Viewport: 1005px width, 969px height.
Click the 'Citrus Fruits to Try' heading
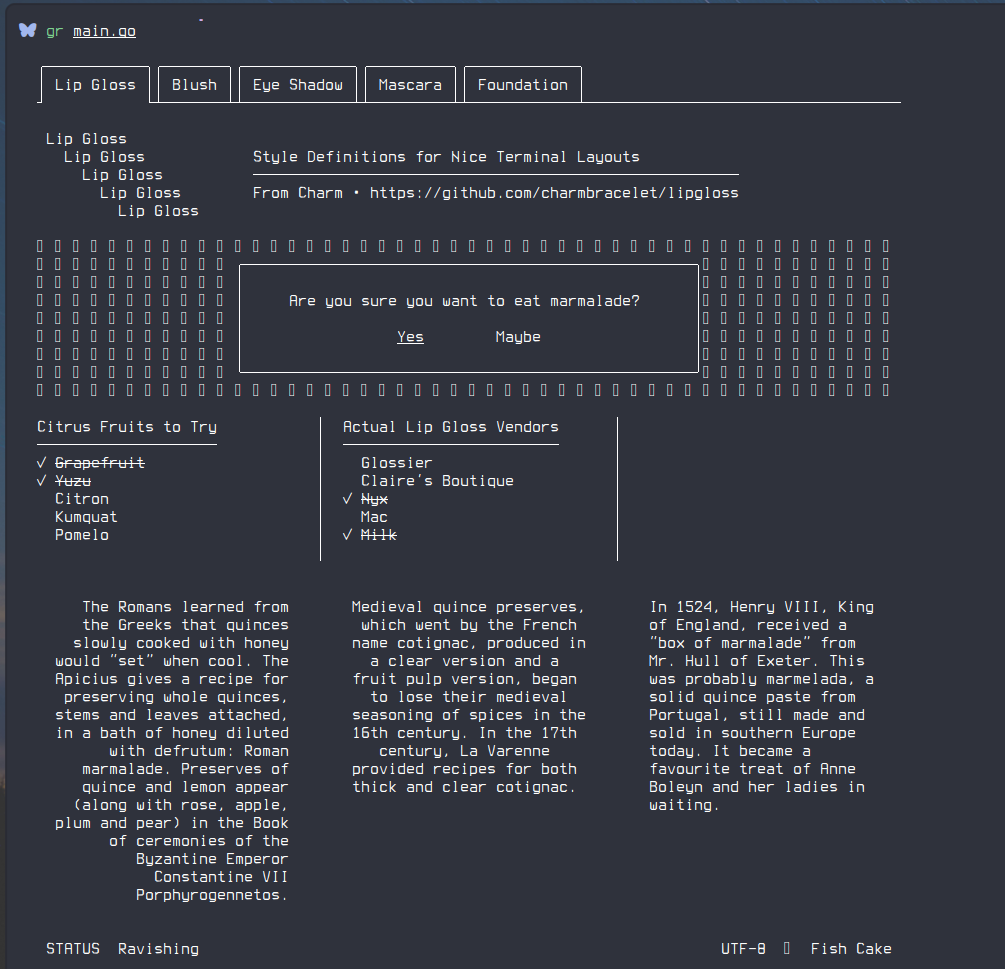click(x=127, y=427)
